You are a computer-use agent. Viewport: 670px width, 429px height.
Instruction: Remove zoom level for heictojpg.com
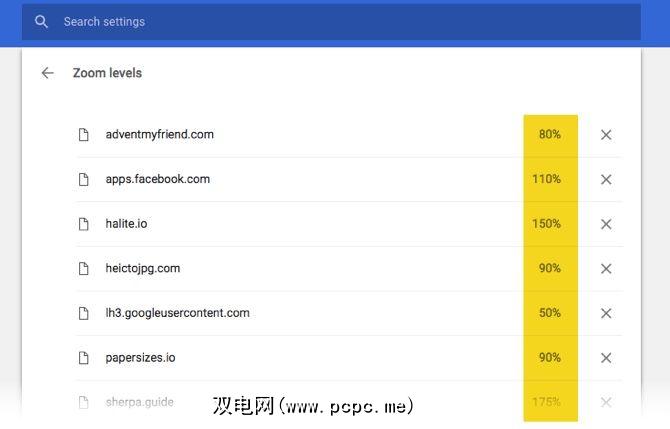(x=606, y=269)
